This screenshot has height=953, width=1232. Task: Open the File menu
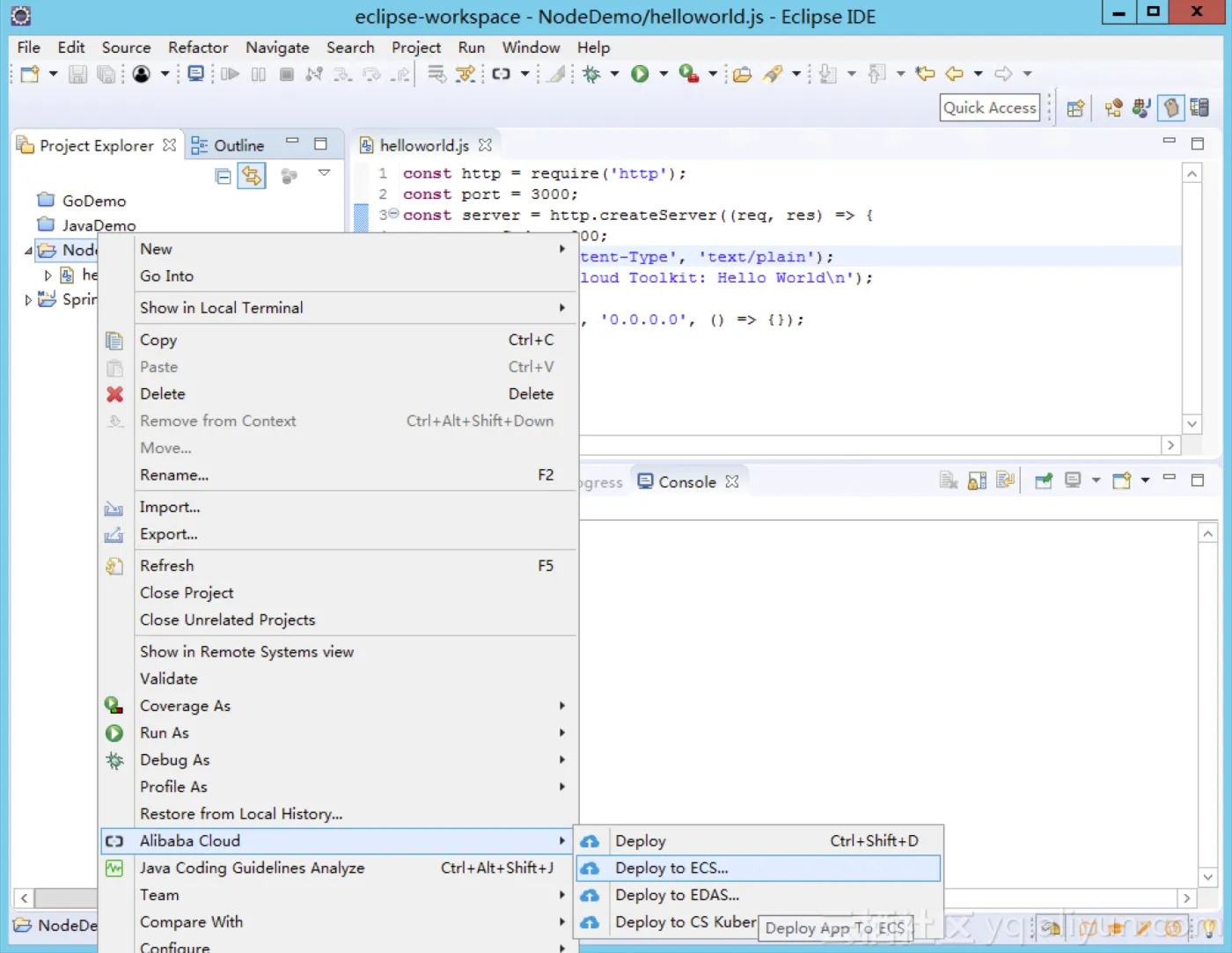point(29,48)
